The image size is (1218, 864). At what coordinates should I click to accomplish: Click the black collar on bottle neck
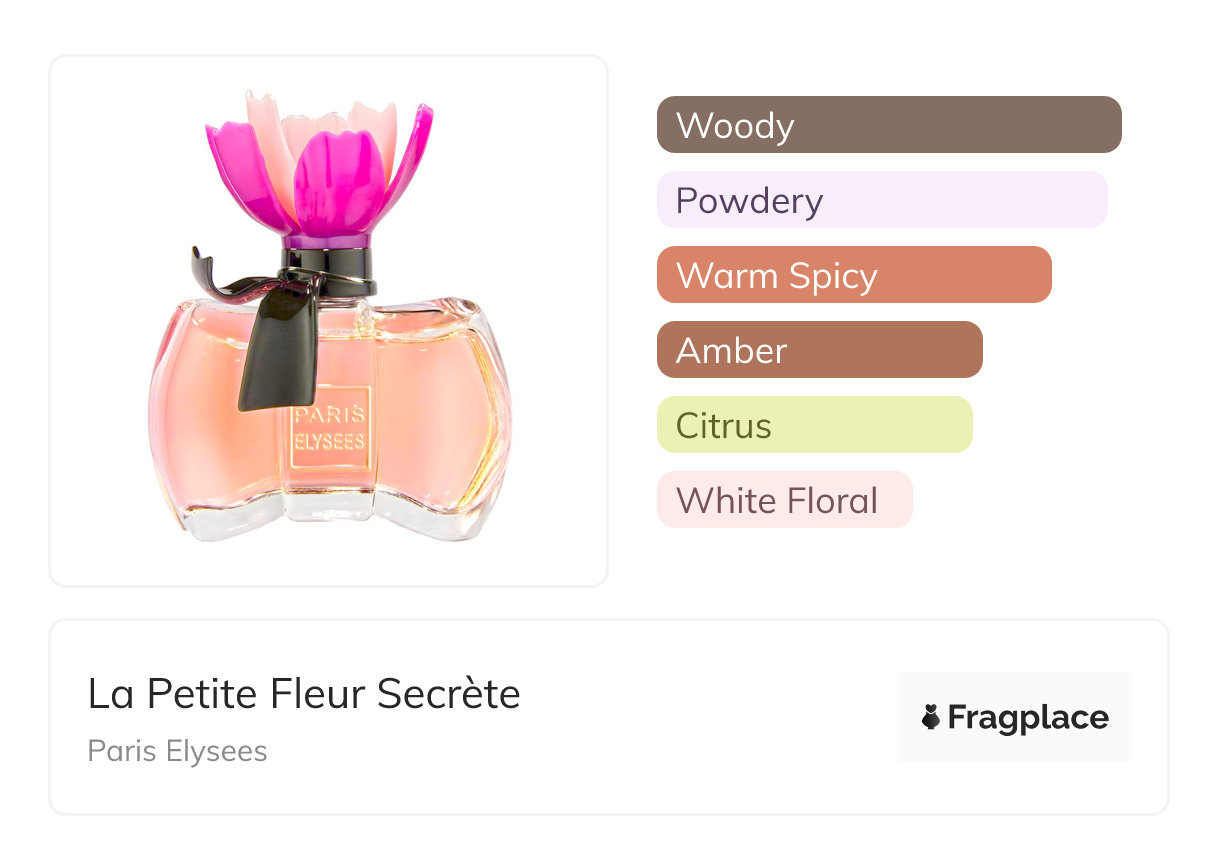[x=331, y=270]
